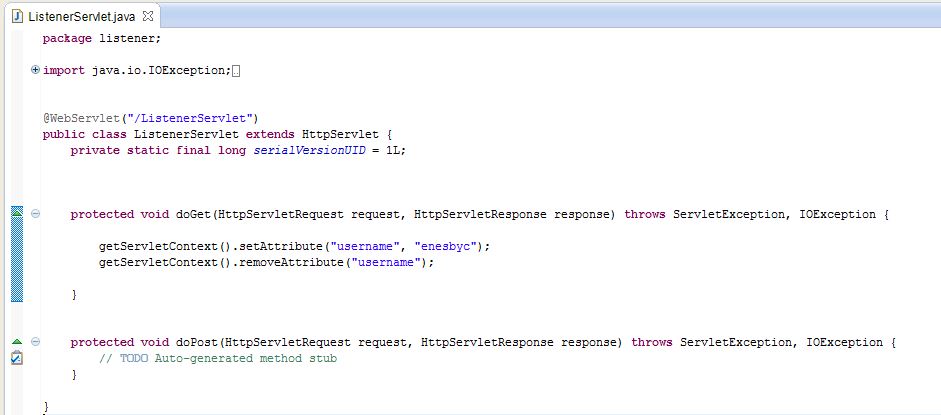This screenshot has height=415, width=941.
Task: Click the override marker beside doPost
Action: [x=16, y=343]
